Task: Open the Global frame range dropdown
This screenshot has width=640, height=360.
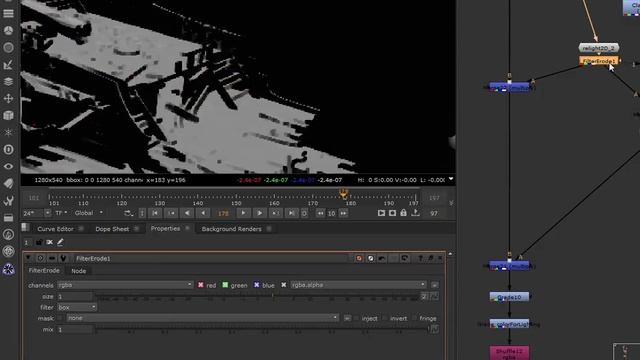Action: (x=89, y=213)
